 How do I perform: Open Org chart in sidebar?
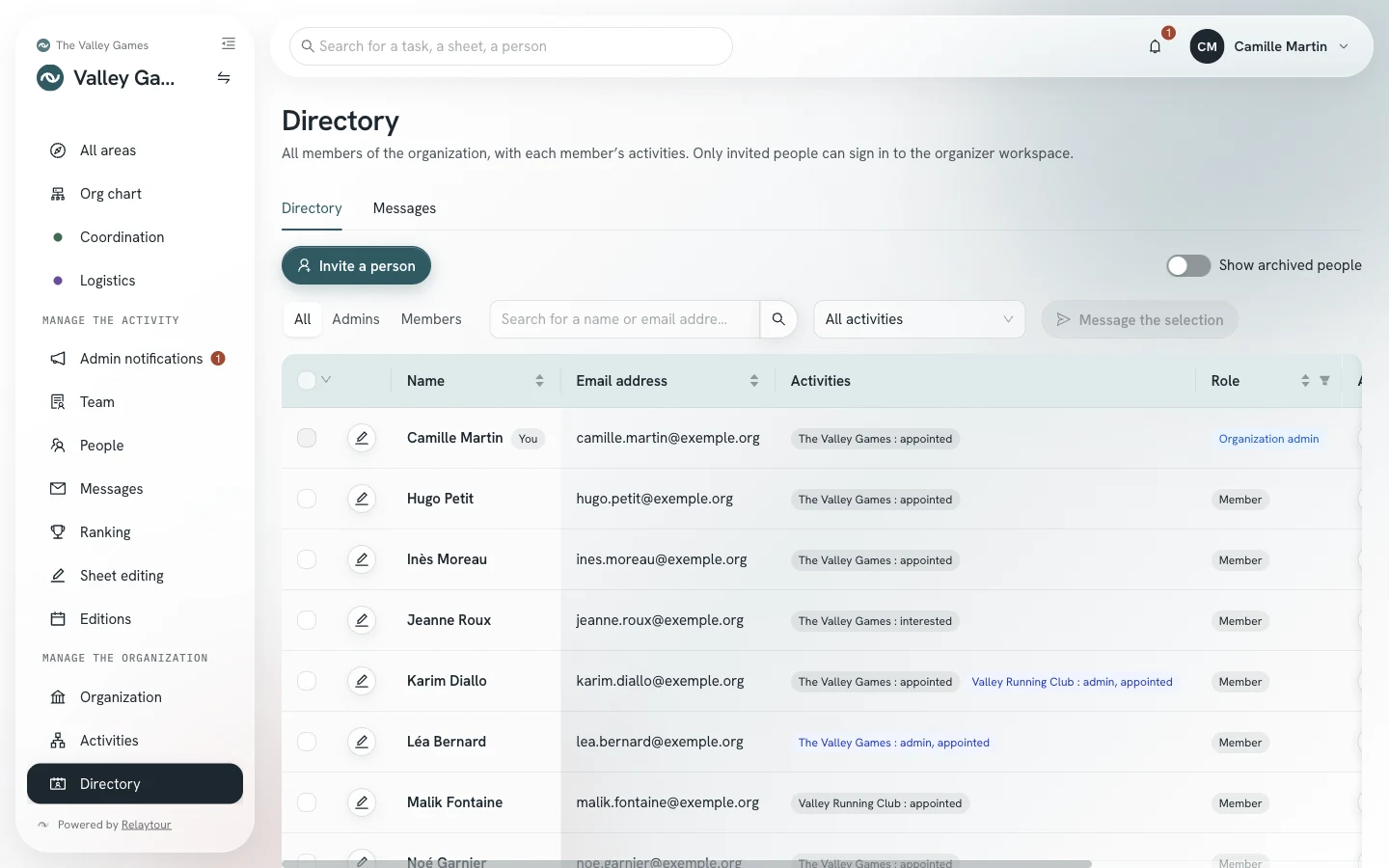coord(135,194)
